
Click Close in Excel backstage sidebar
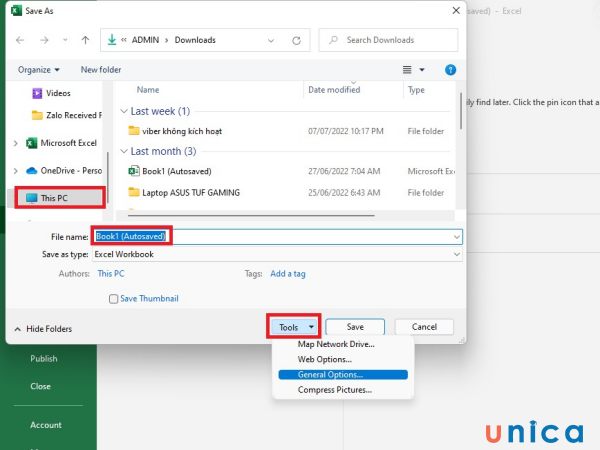pos(41,386)
